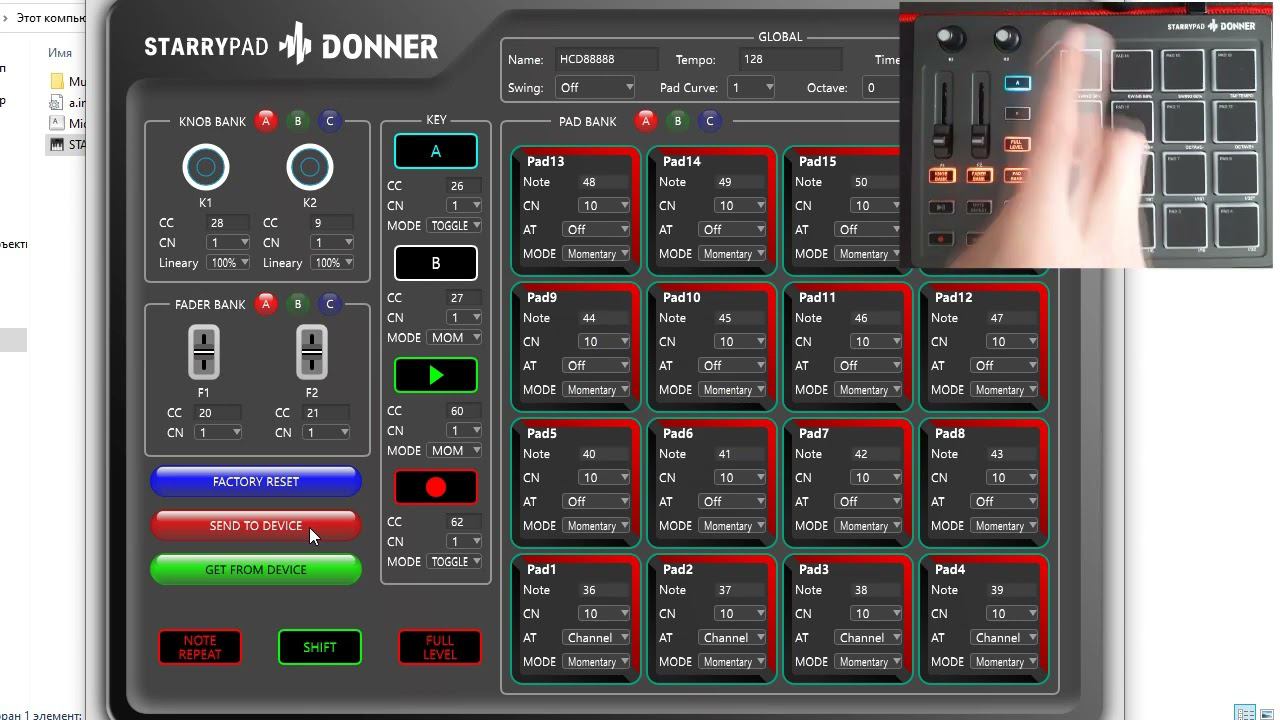
Task: Click key A CC value field
Action: tap(464, 186)
